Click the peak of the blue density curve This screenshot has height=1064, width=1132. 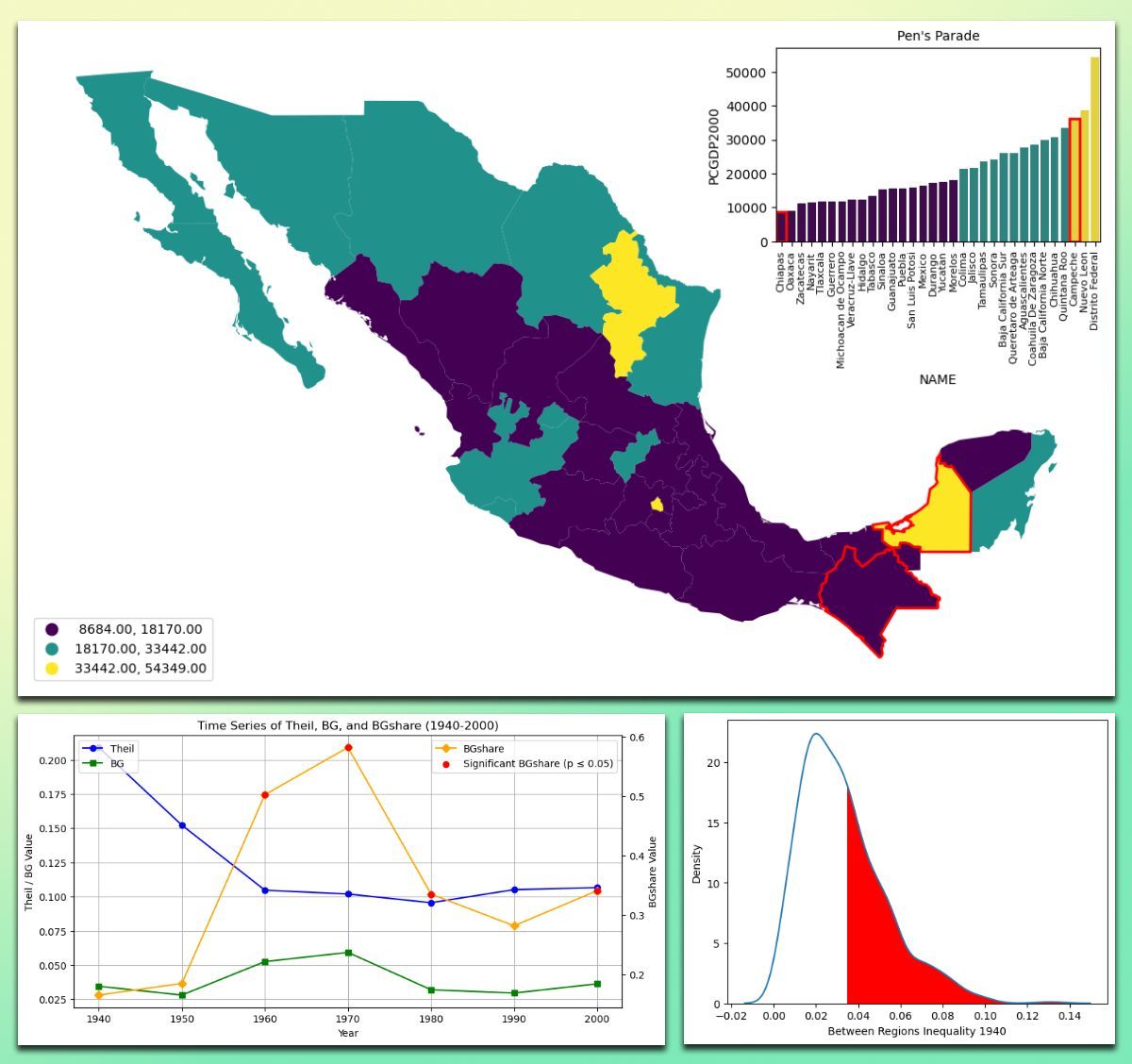coord(816,734)
